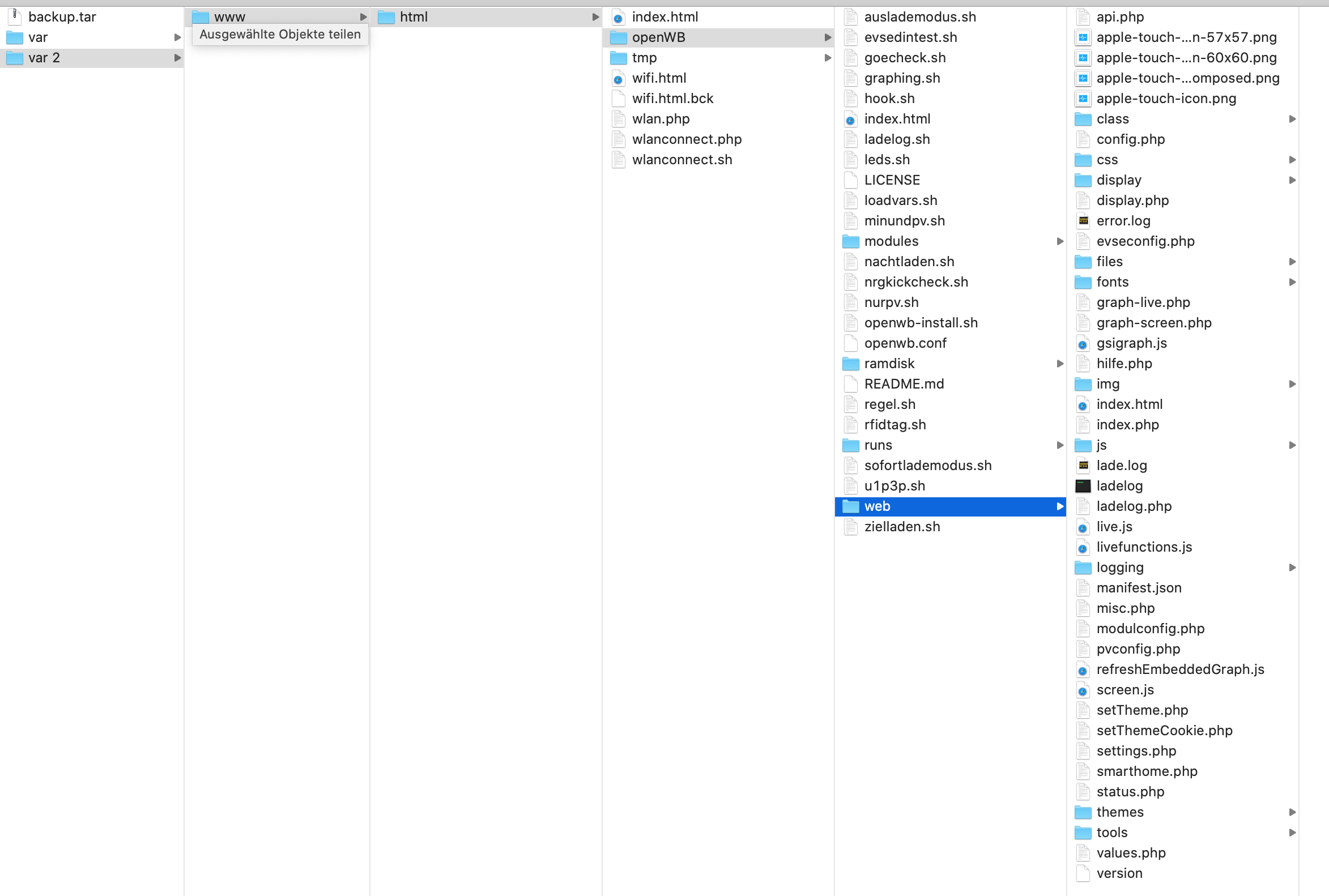The height and width of the screenshot is (896, 1329).
Task: Select the README.md file
Action: 904,384
